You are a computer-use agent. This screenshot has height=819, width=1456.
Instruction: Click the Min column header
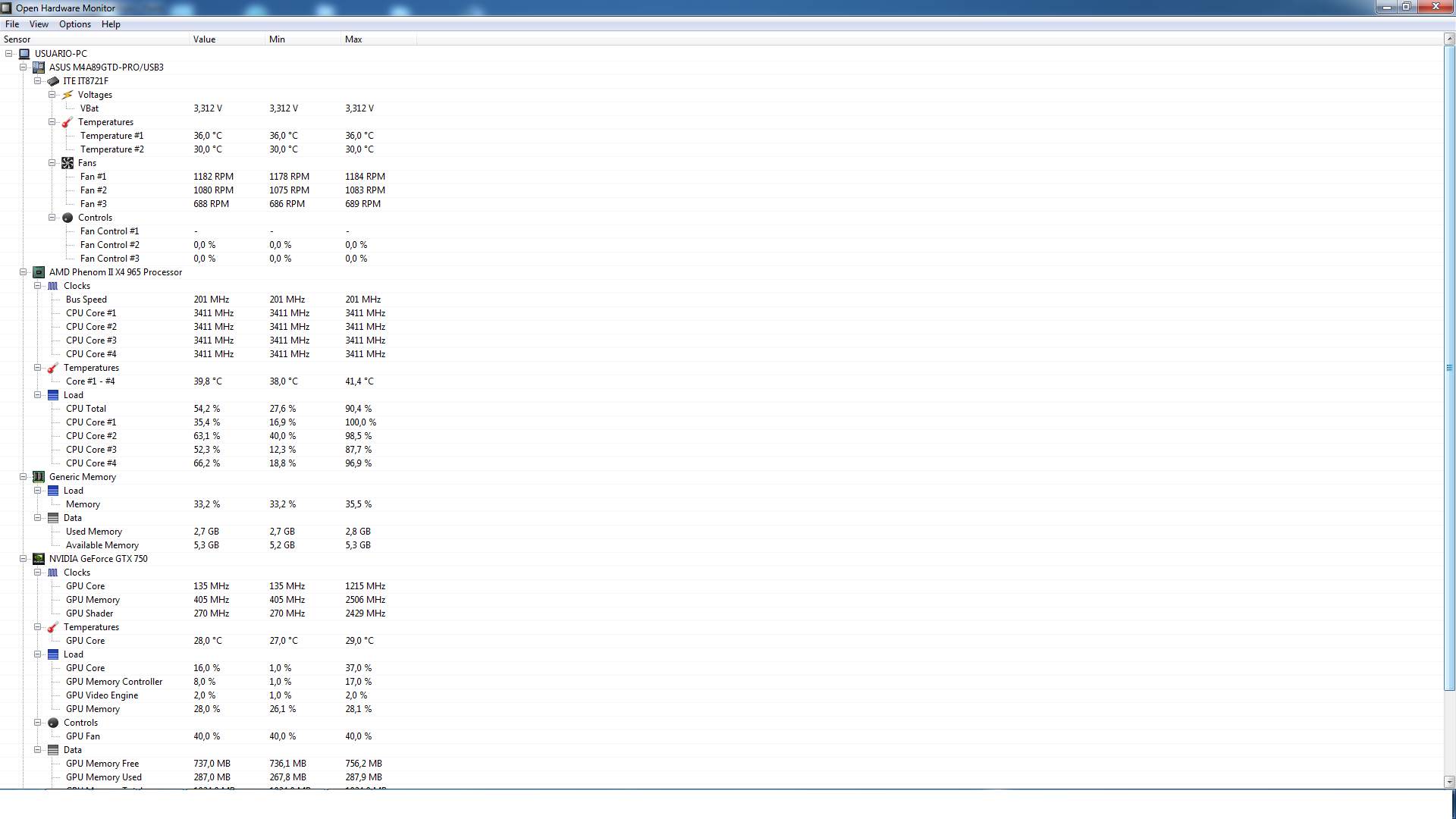(303, 39)
